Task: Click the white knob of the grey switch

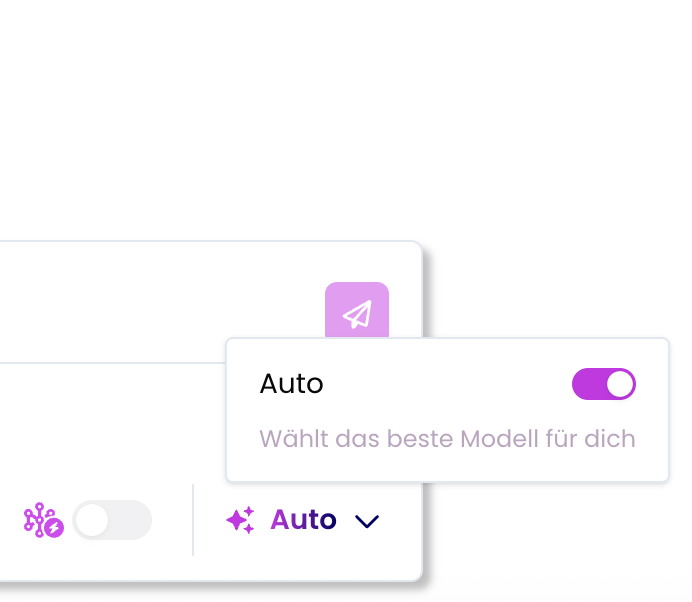Action: point(92,520)
